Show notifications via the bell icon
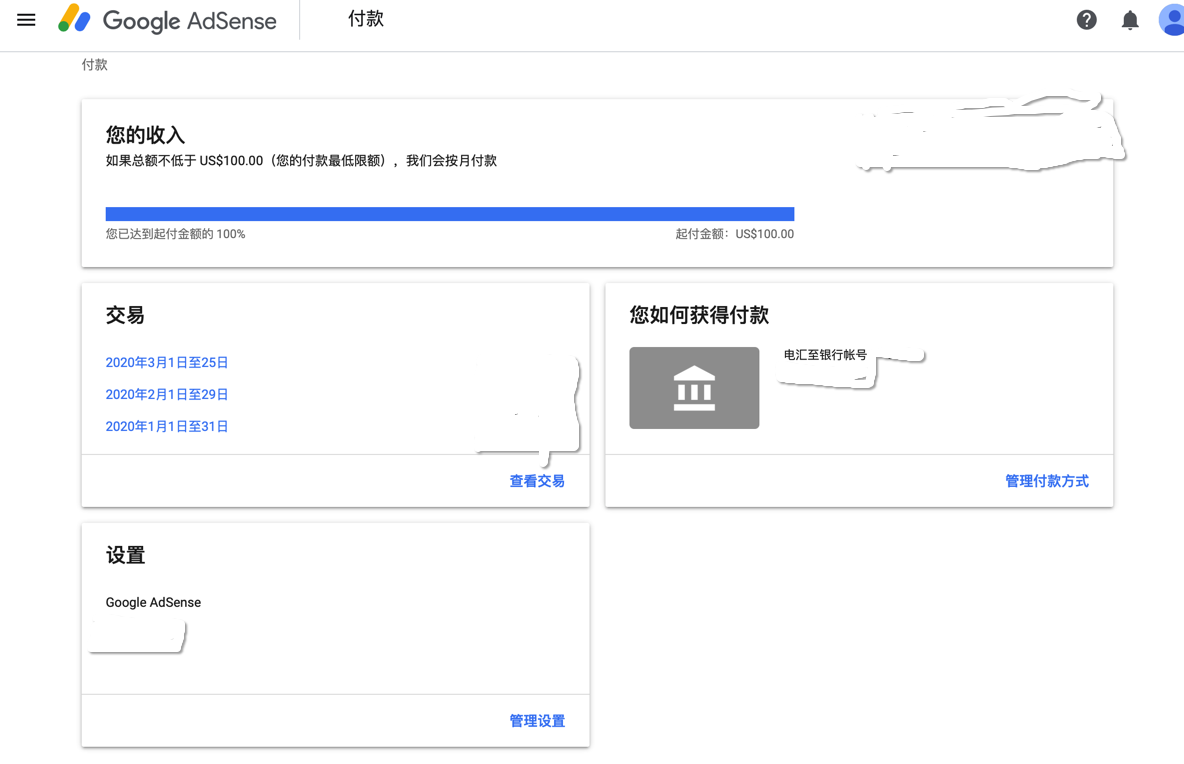 click(x=1130, y=20)
